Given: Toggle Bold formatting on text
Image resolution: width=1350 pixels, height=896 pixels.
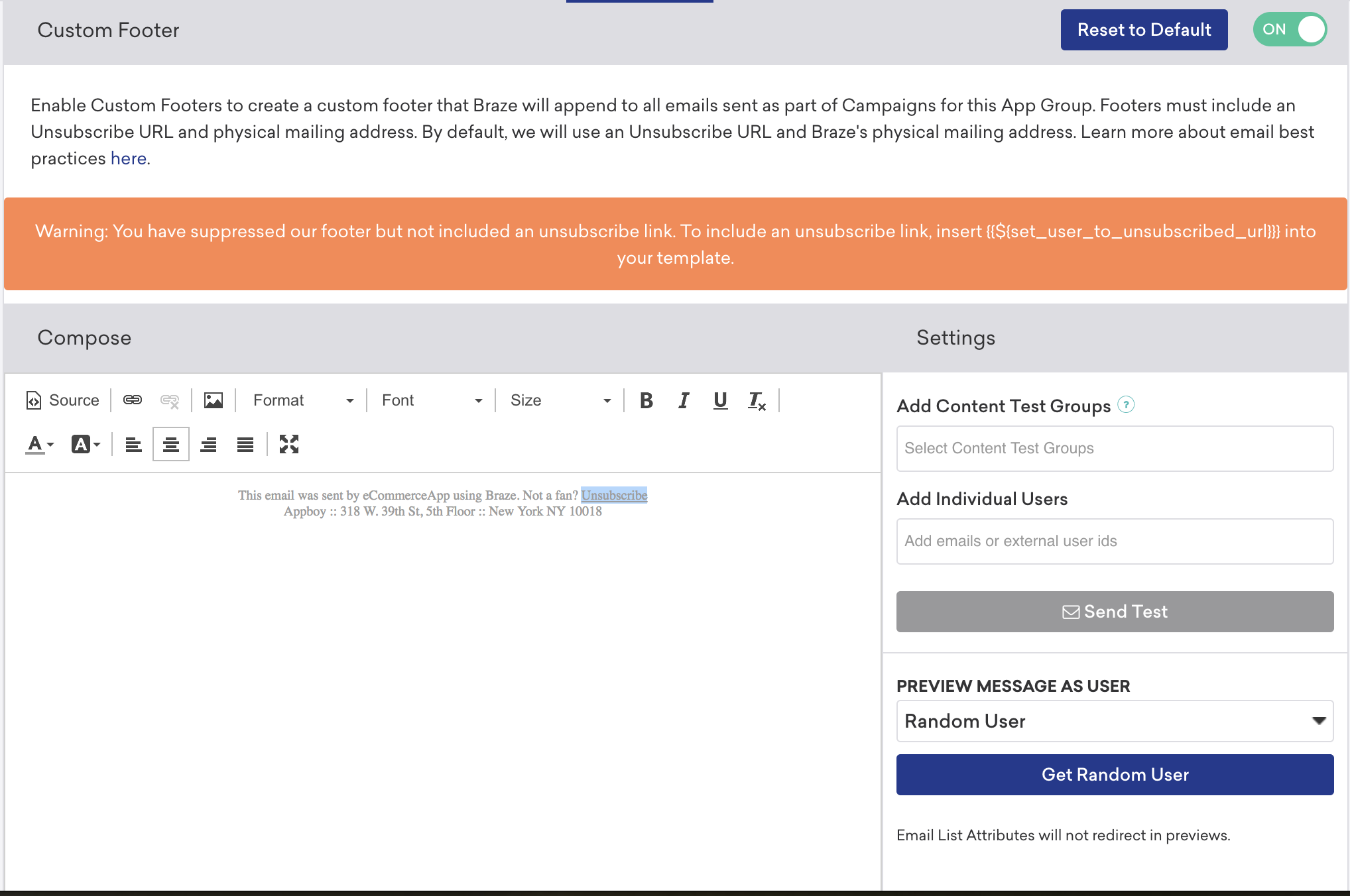Looking at the screenshot, I should point(645,399).
